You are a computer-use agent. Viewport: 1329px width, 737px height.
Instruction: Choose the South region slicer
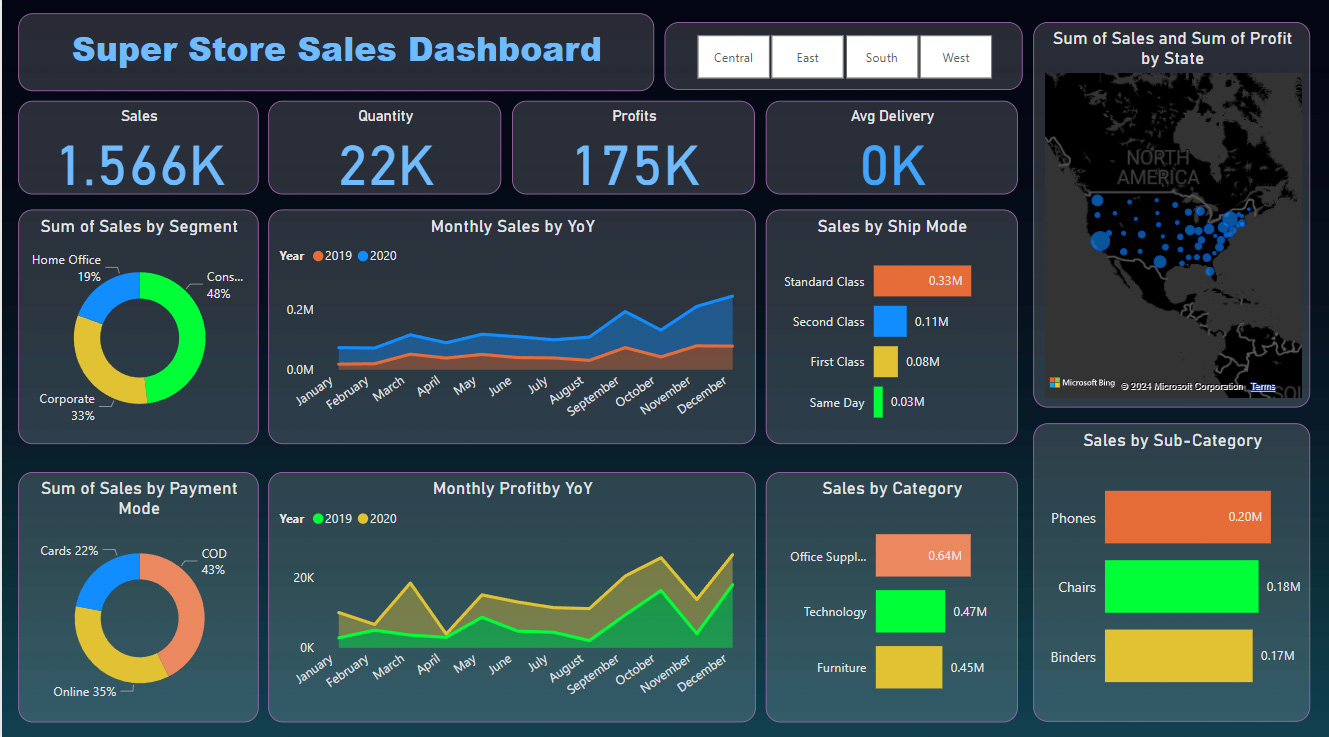881,57
